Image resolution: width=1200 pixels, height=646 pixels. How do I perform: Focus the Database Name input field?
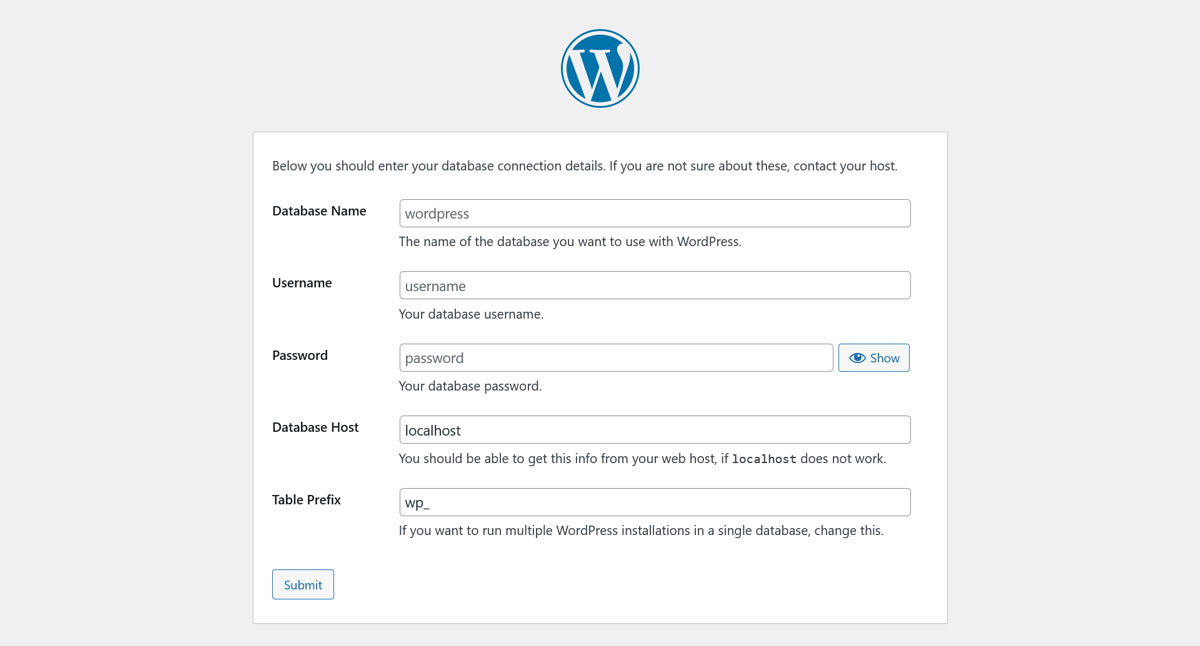tap(654, 213)
